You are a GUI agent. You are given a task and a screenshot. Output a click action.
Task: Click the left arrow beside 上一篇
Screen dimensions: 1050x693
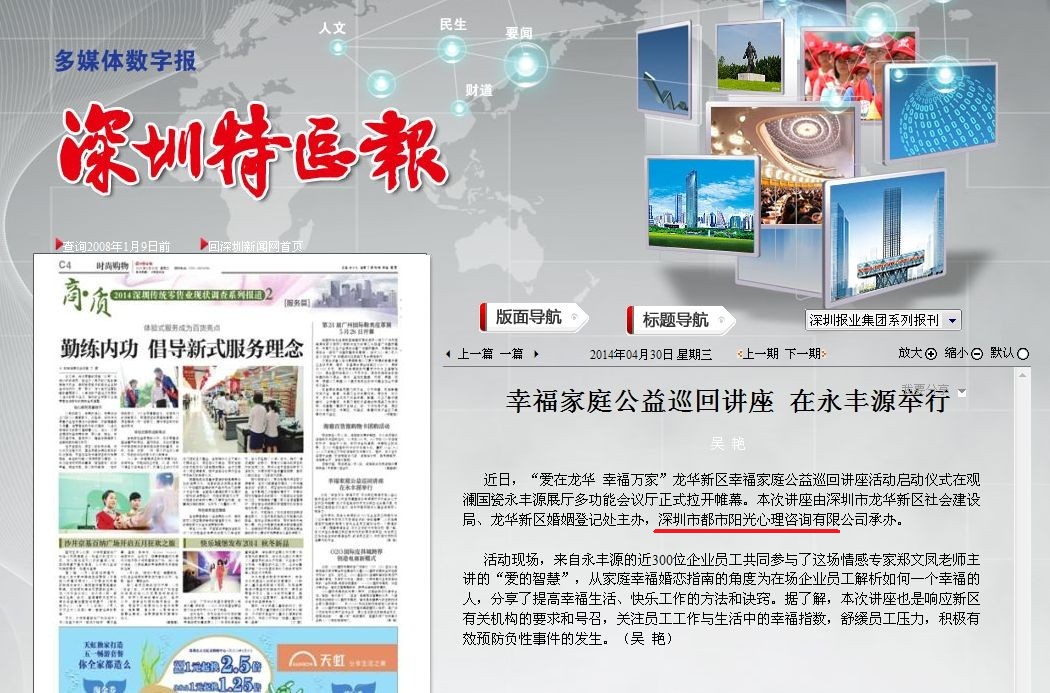tap(447, 354)
